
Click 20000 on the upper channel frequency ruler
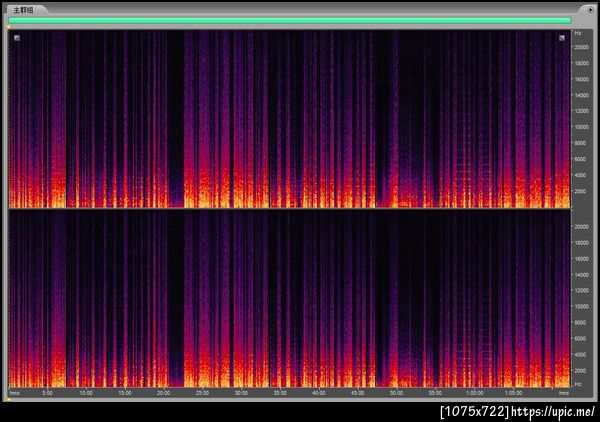[x=581, y=47]
